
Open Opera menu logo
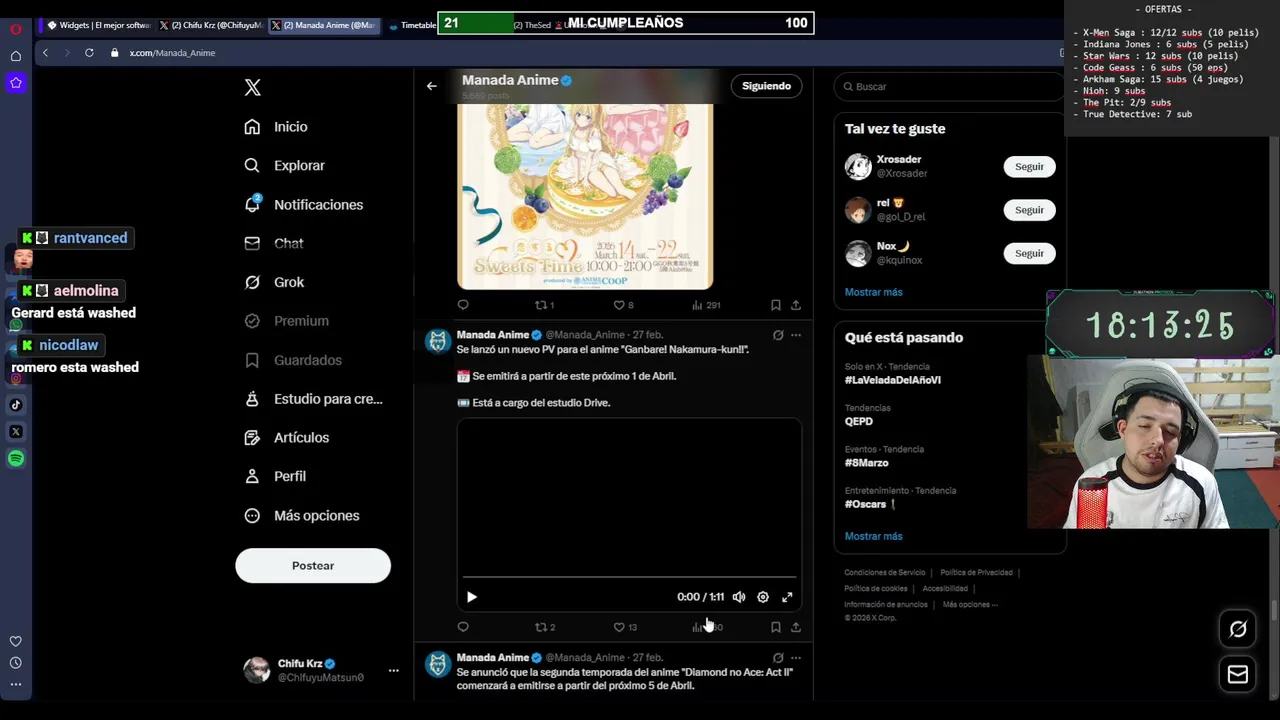coord(16,28)
